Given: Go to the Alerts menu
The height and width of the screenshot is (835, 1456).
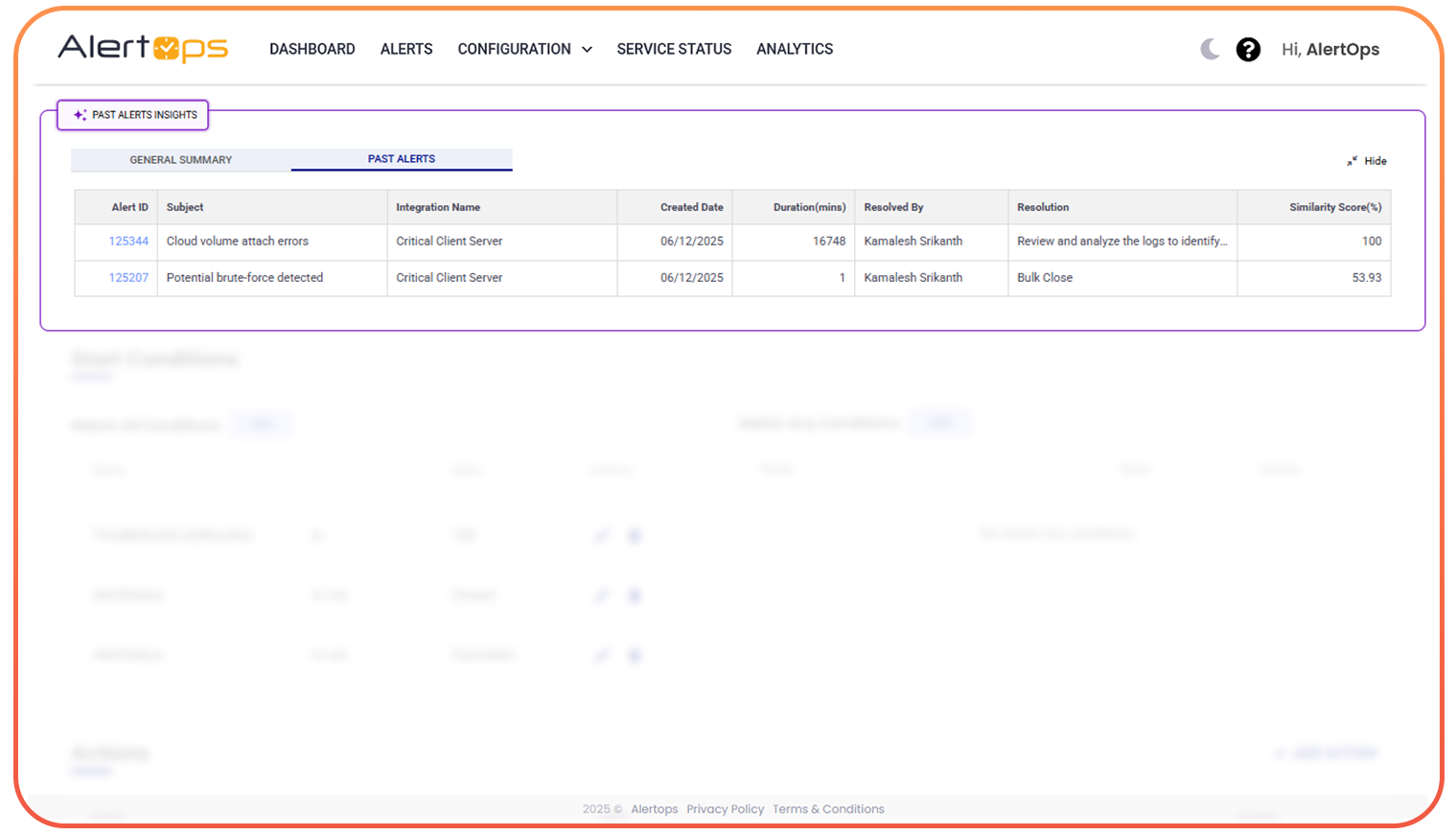Looking at the screenshot, I should (406, 49).
